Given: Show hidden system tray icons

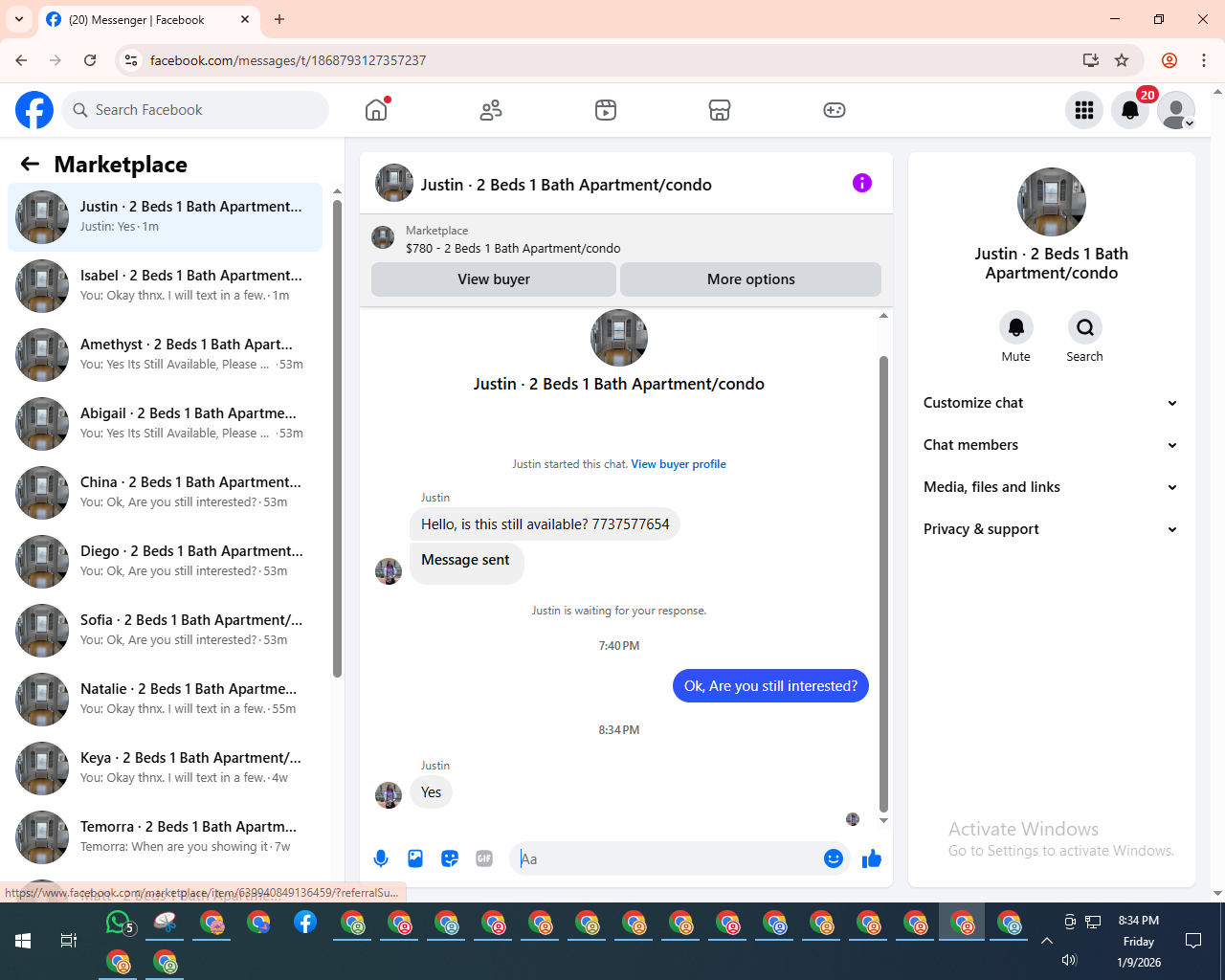Looking at the screenshot, I should tap(1047, 941).
